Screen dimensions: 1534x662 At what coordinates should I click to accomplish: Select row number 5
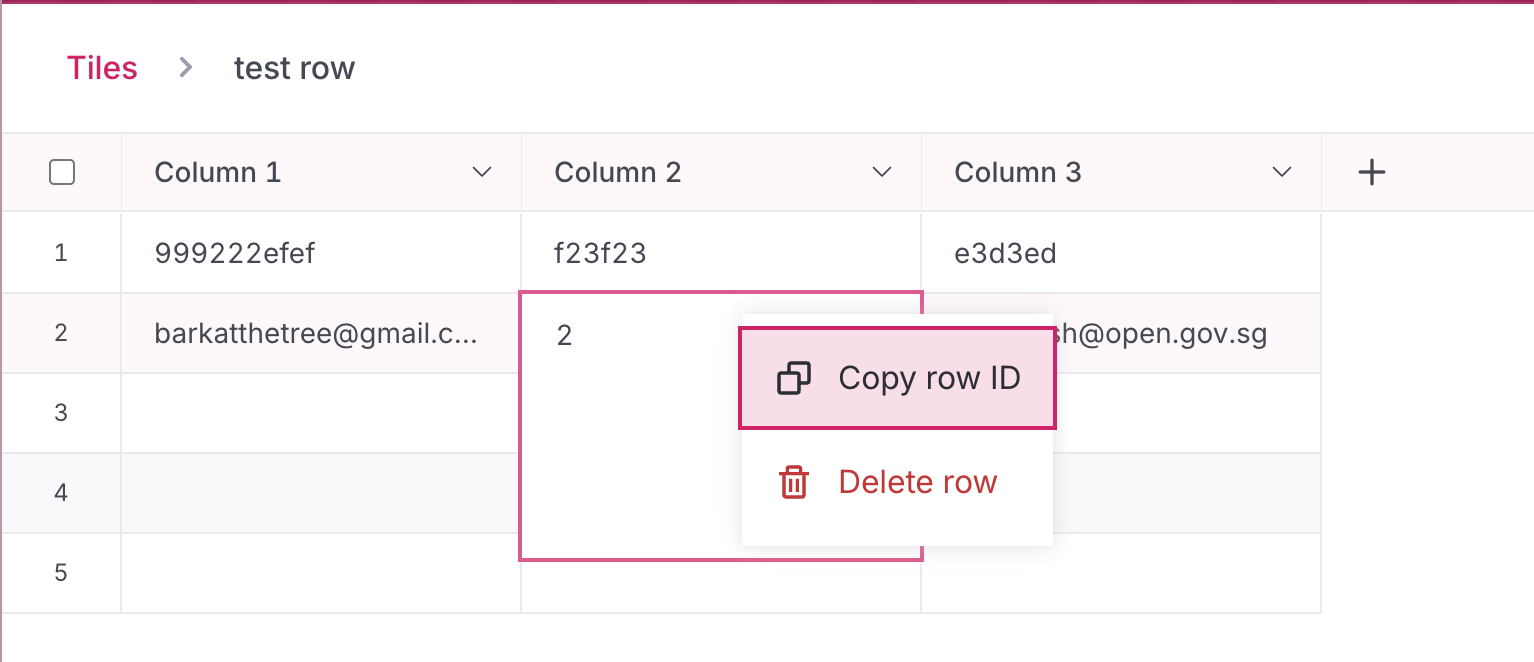pos(61,573)
